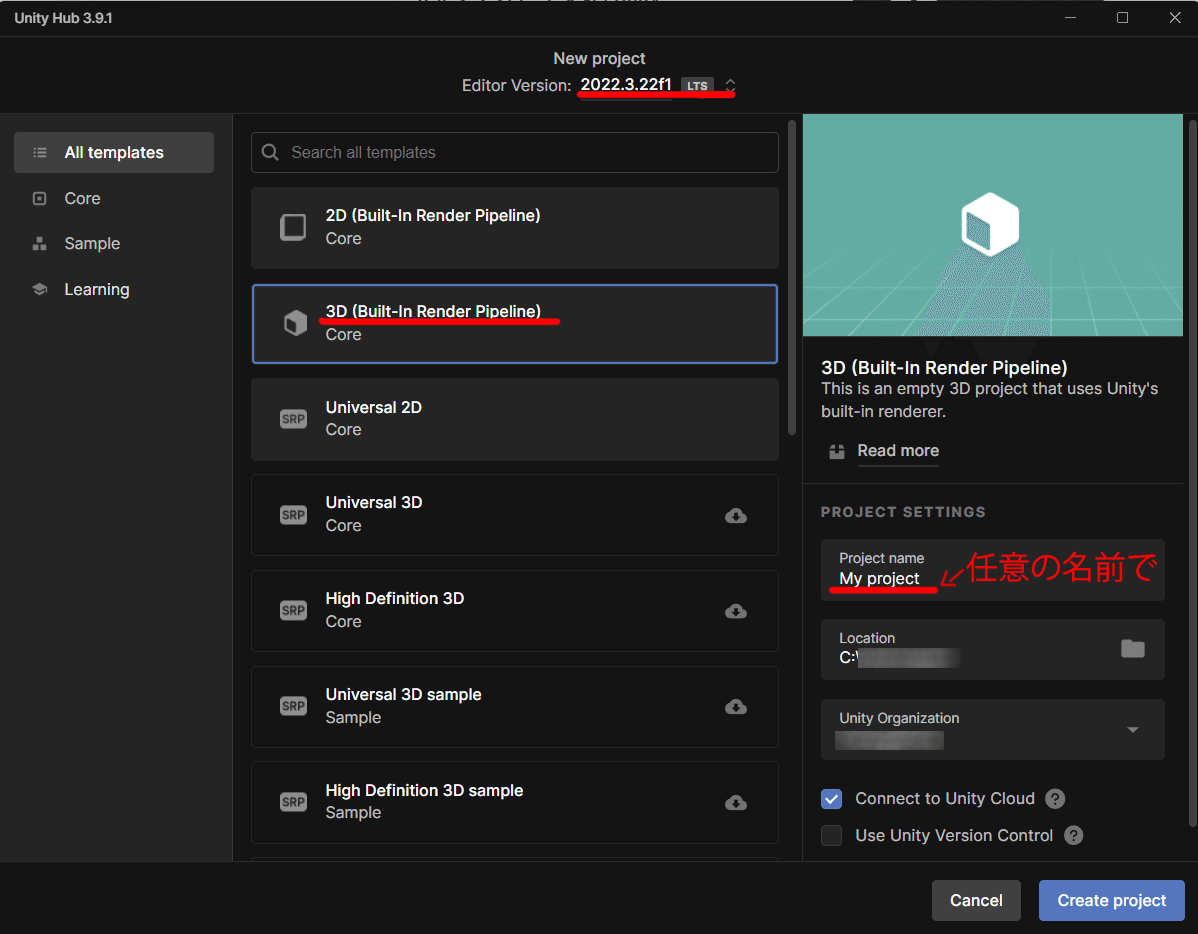The width and height of the screenshot is (1198, 934).
Task: Browse location with the folder icon
Action: (1132, 649)
